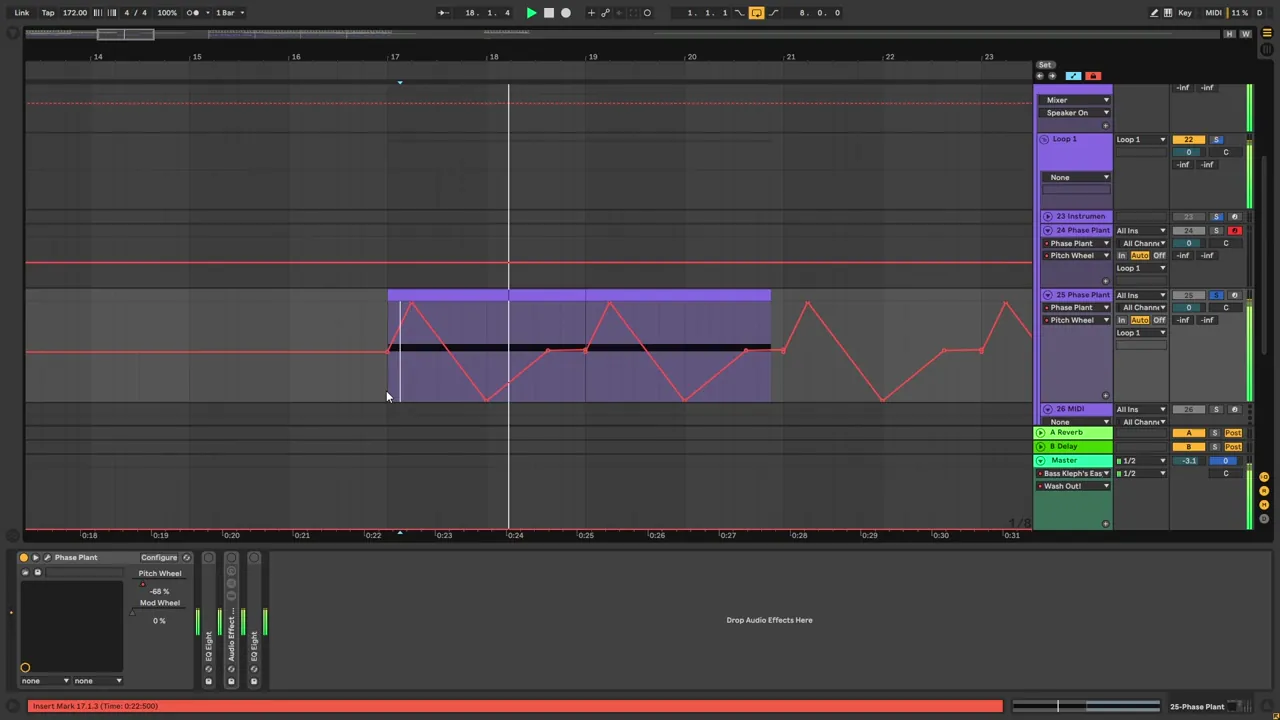
Task: Click the A Reverb return track header
Action: (1073, 433)
